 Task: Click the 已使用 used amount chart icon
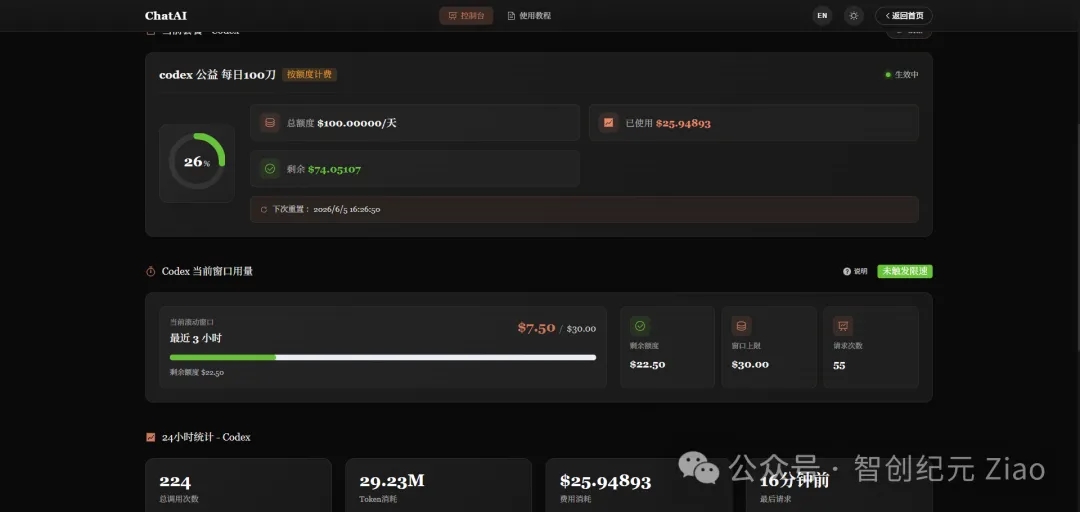pyautogui.click(x=608, y=123)
